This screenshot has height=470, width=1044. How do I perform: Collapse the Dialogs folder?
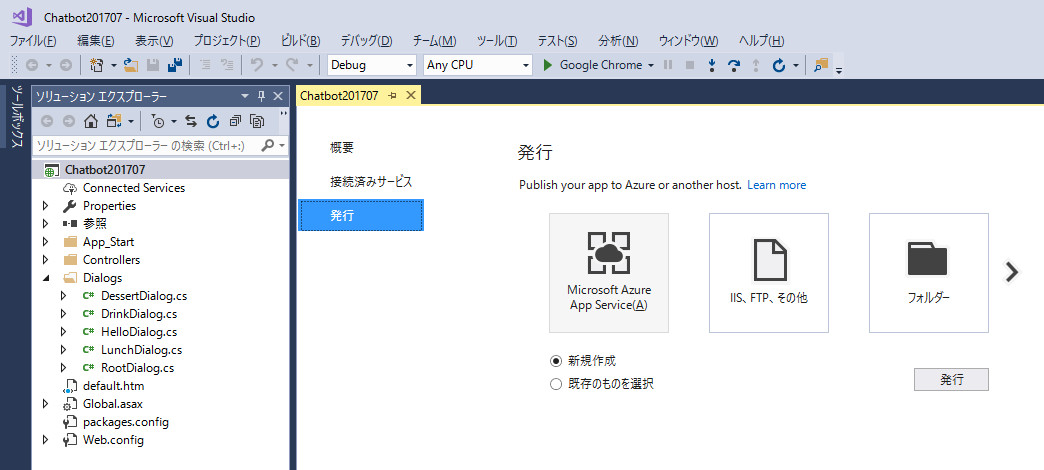click(x=45, y=278)
